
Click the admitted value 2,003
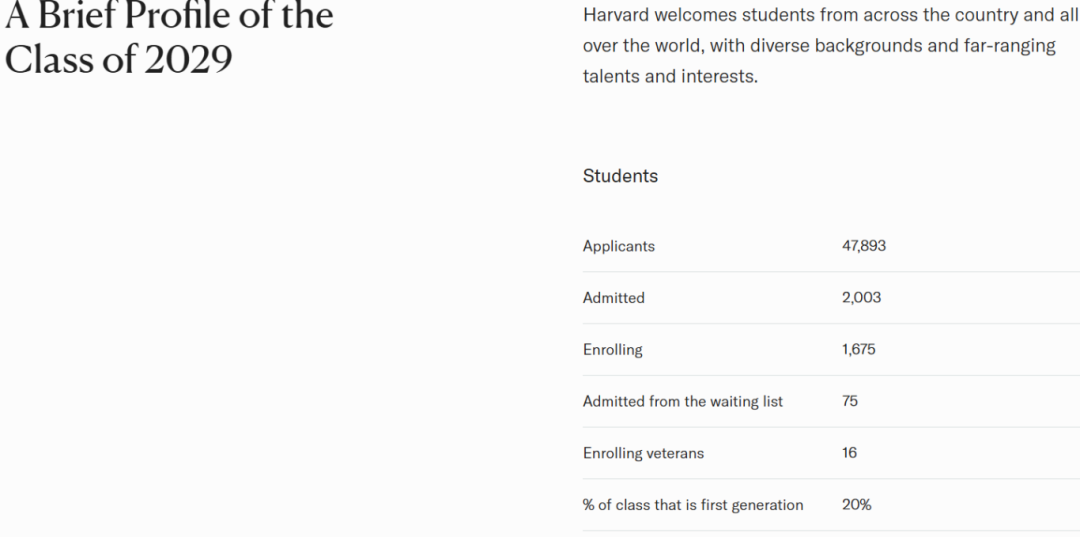pyautogui.click(x=861, y=298)
